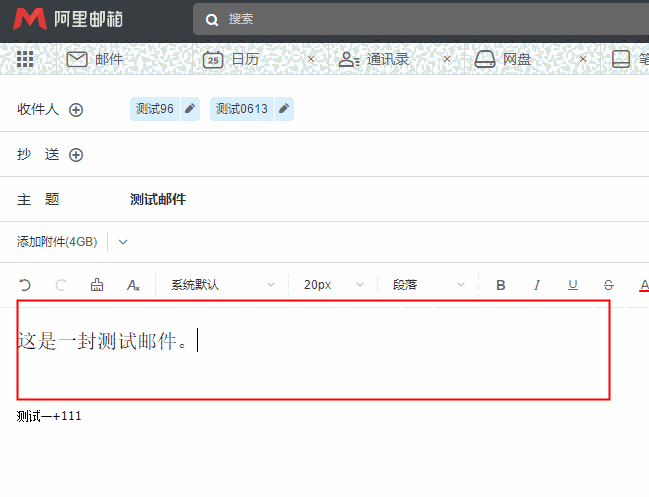Edit the 测试96 recipient with pencil icon

click(190, 109)
